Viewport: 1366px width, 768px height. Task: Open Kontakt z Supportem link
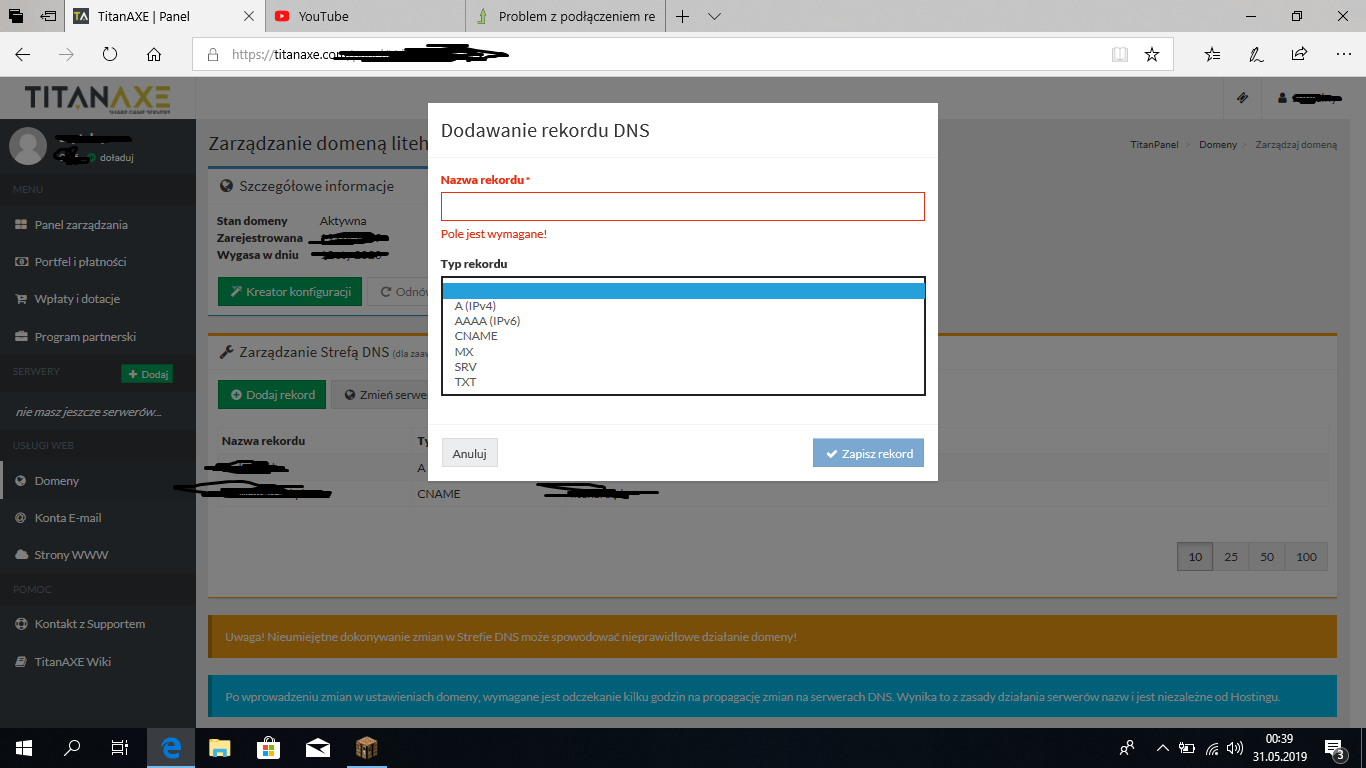coord(90,624)
